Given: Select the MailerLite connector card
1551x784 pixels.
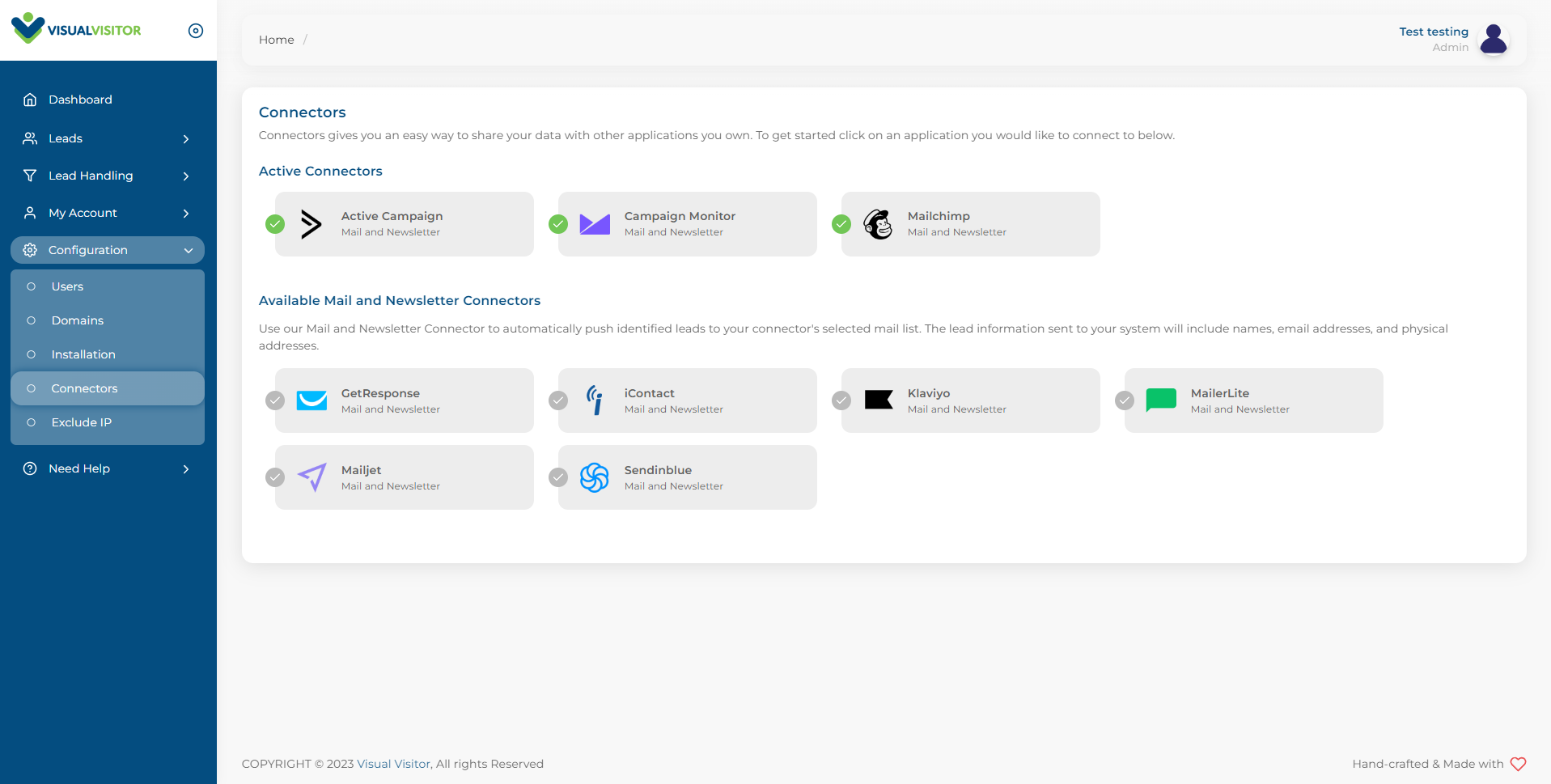Looking at the screenshot, I should coord(1254,400).
